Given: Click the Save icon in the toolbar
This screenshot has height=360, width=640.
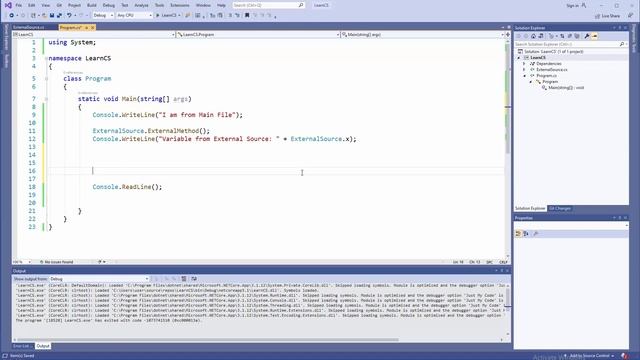Looking at the screenshot, I should (52, 15).
